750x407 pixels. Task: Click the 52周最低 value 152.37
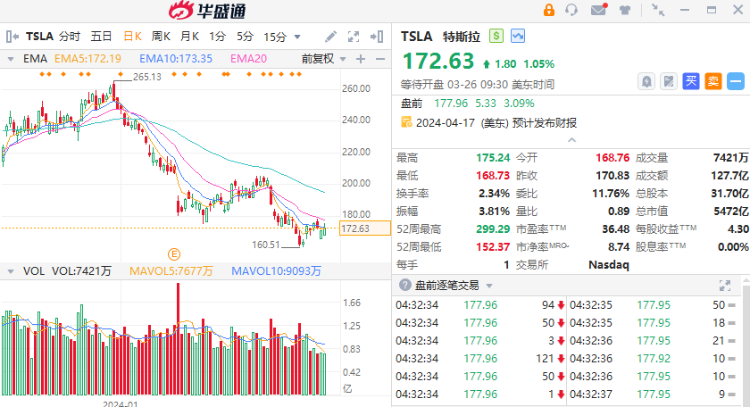coord(493,247)
